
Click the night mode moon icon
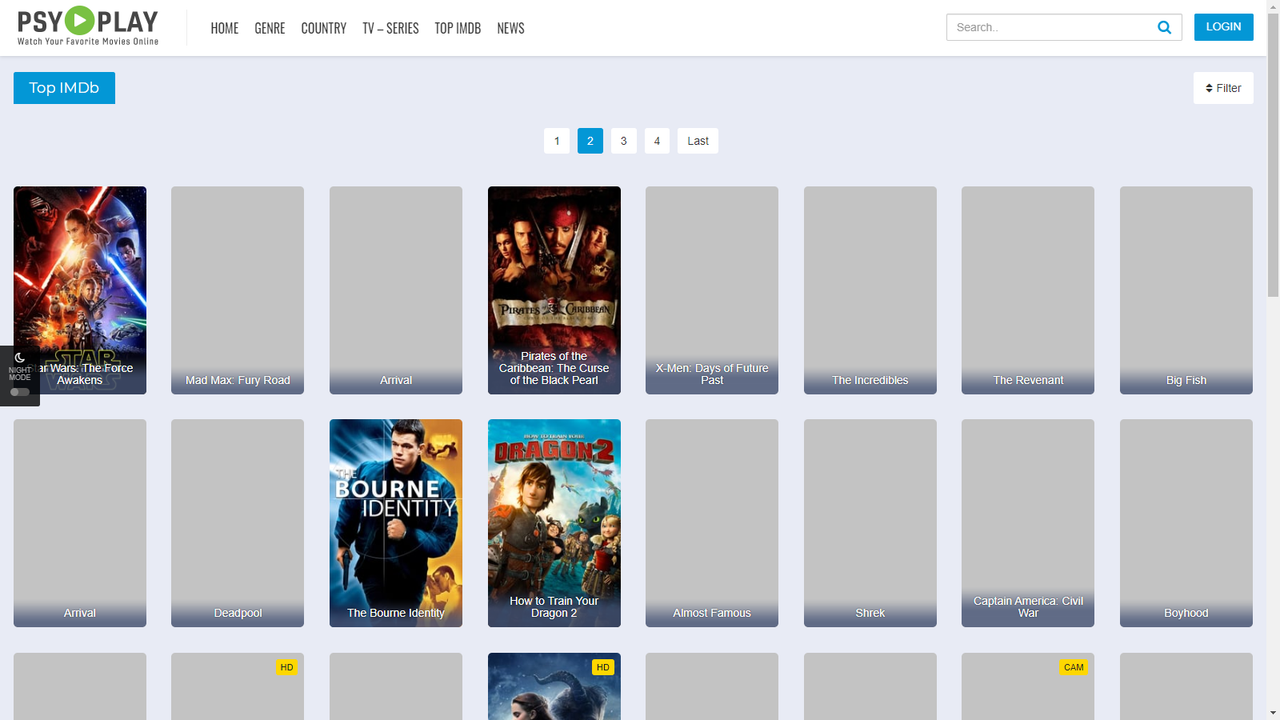coord(19,358)
